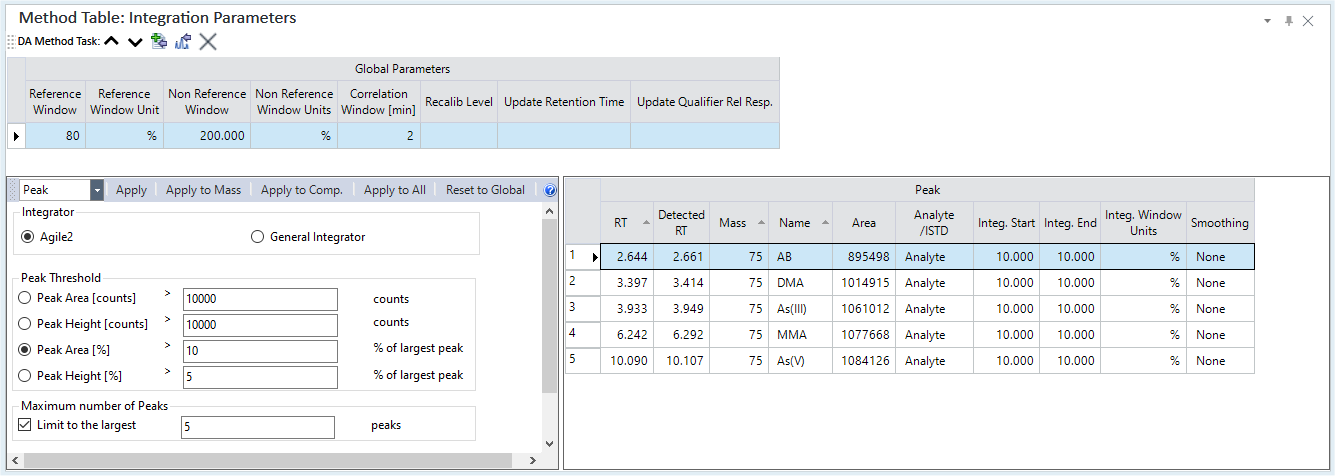Click the Integ. Start column header
1335x476 pixels.
coord(1007,223)
